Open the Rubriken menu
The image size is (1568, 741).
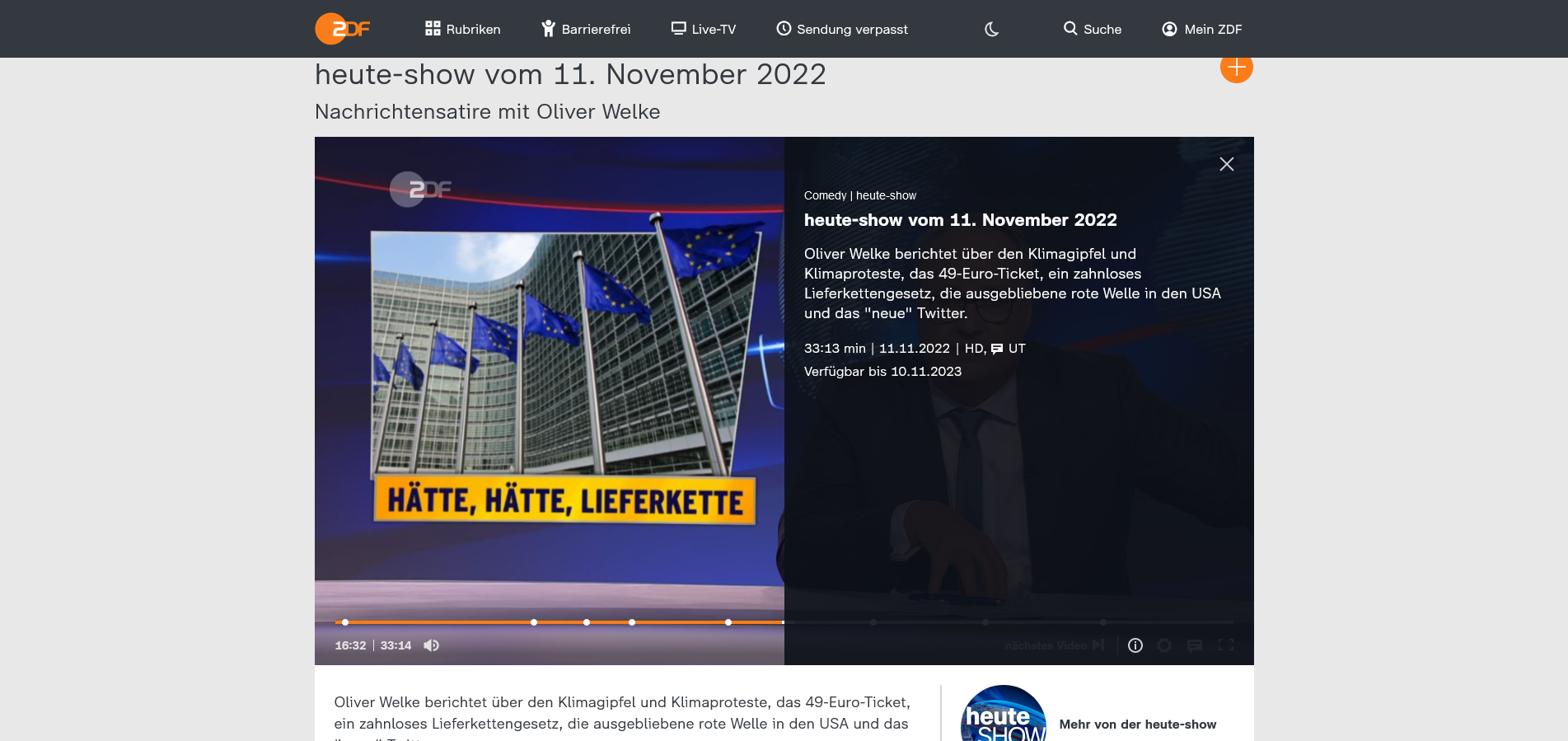point(462,29)
